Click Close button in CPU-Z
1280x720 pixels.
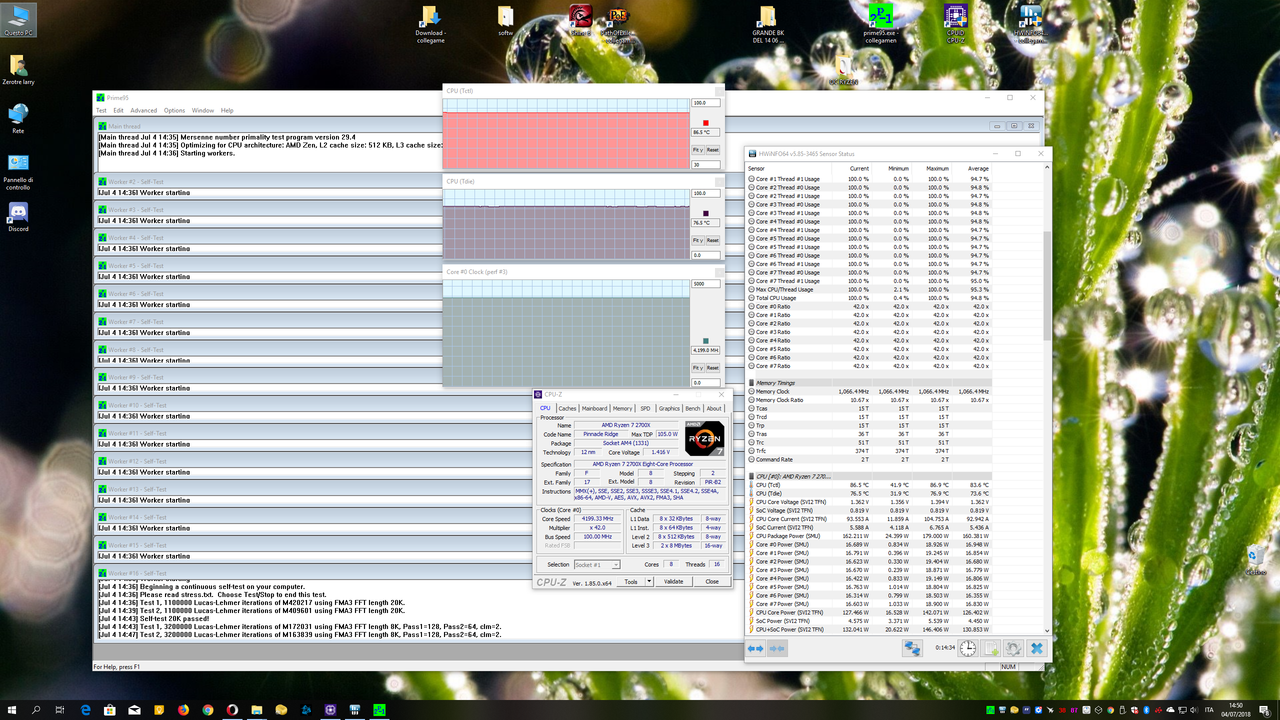[712, 581]
